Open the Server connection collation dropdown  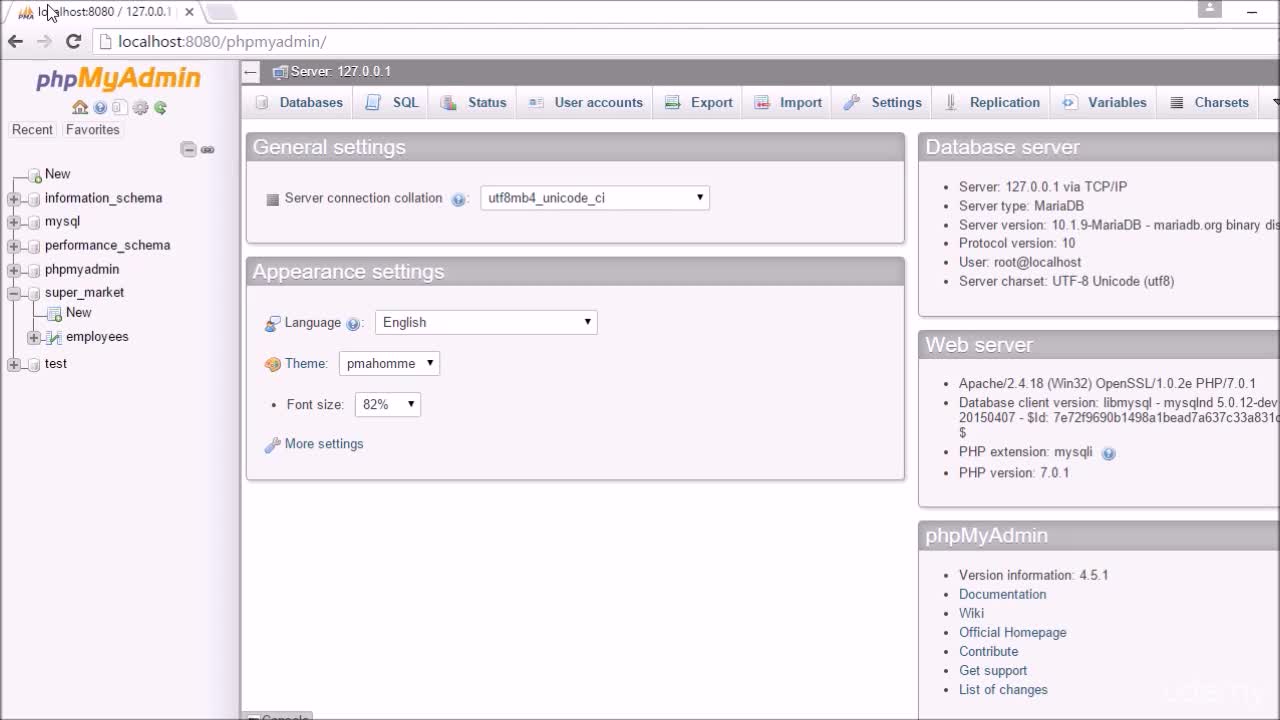595,198
